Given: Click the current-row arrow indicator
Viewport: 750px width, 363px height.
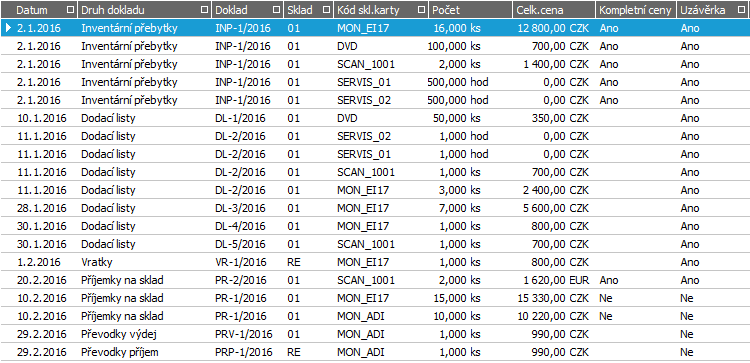Looking at the screenshot, I should (8, 28).
